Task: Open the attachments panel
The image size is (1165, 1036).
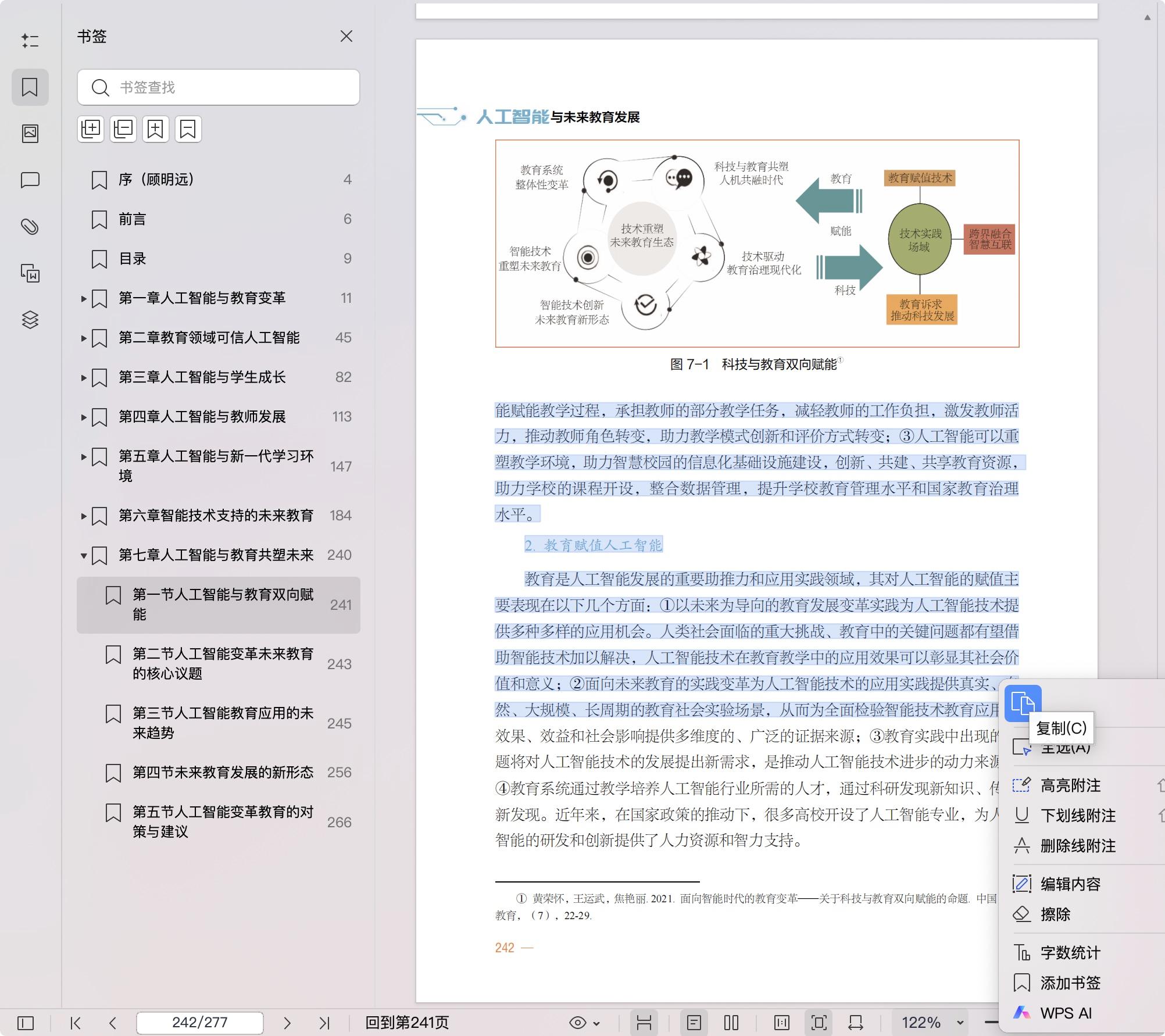Action: (x=30, y=227)
